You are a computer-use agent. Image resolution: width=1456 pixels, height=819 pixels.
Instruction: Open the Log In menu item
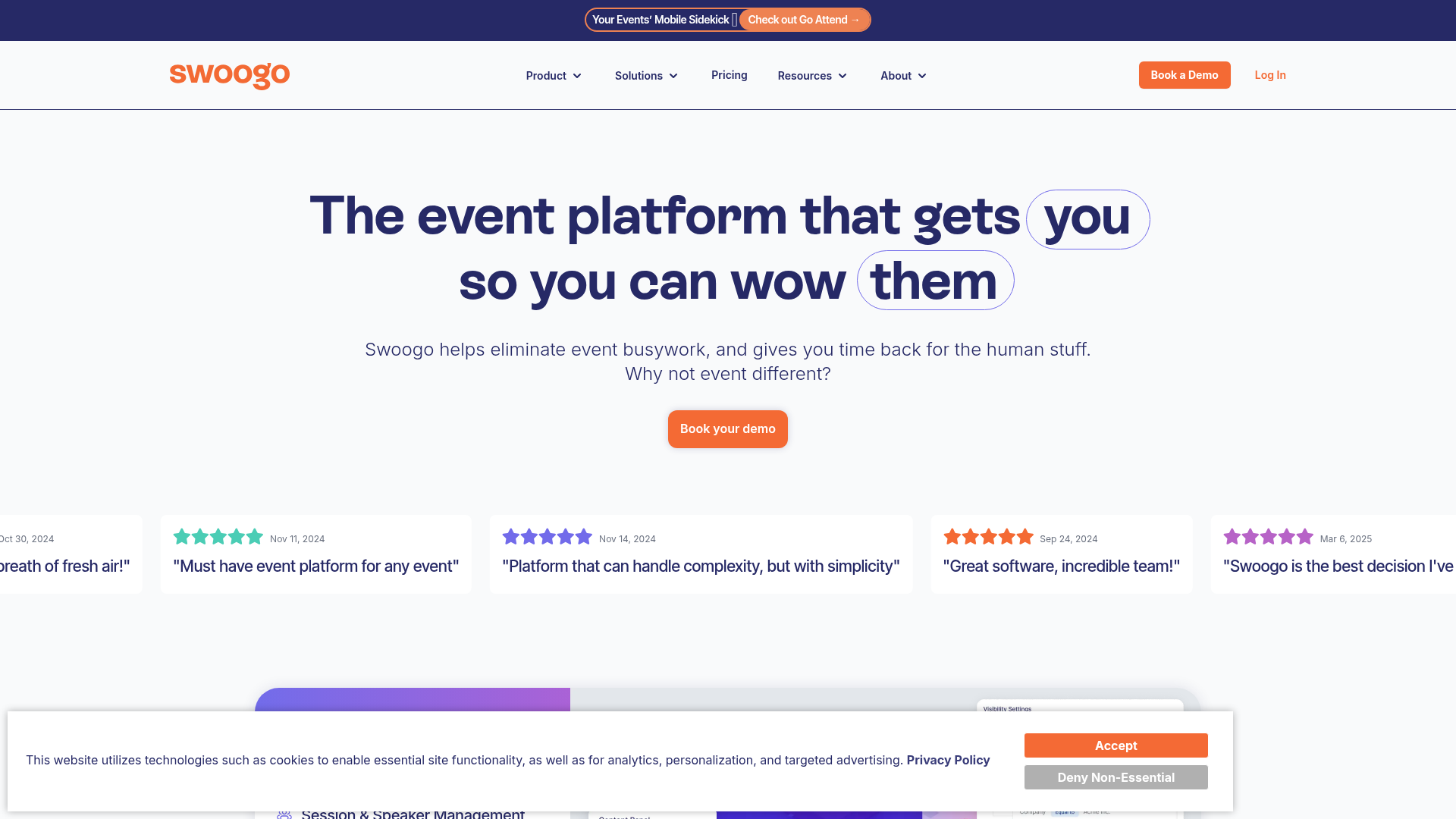[1269, 75]
